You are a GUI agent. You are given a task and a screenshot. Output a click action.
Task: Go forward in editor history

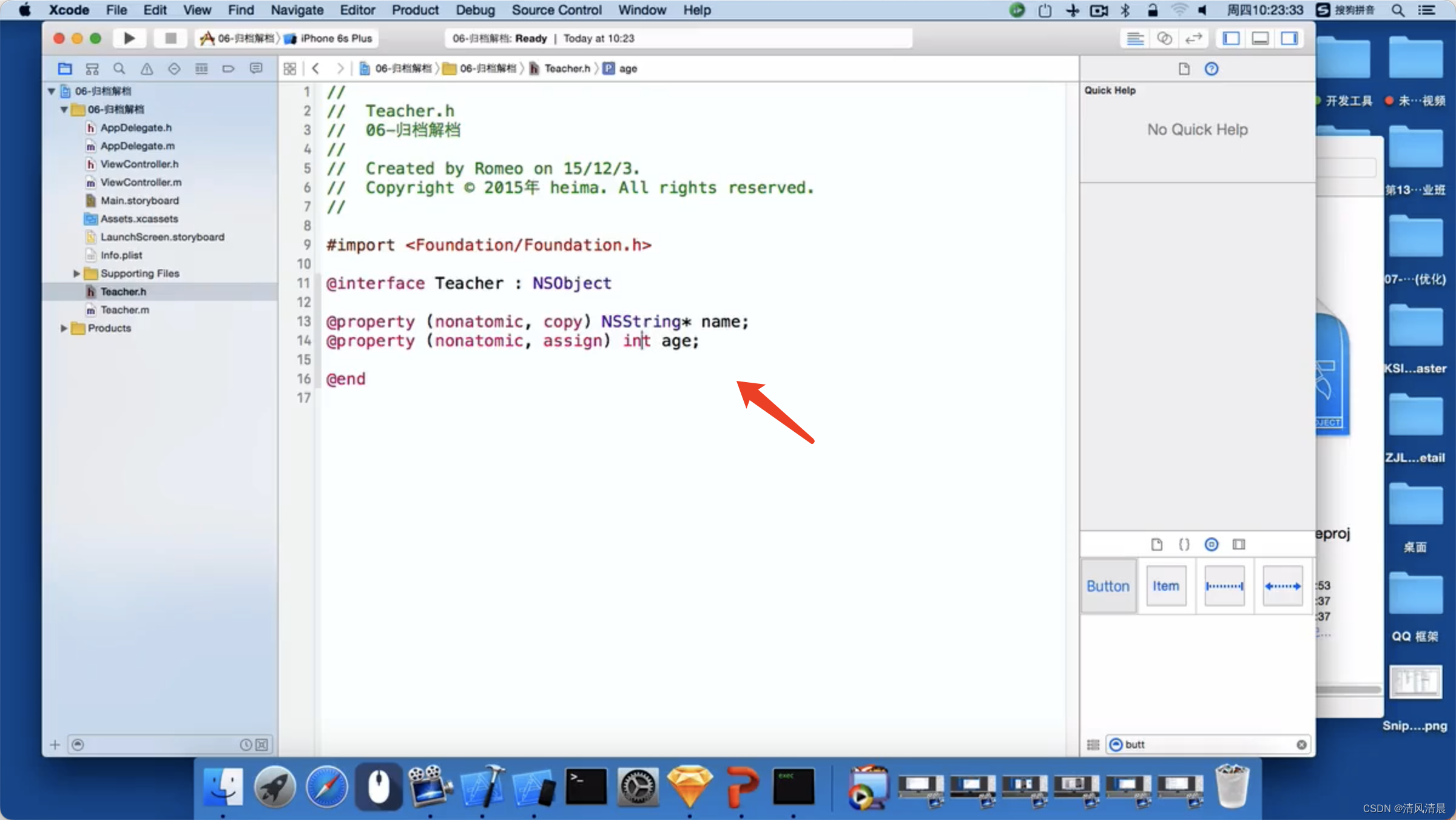[x=340, y=69]
